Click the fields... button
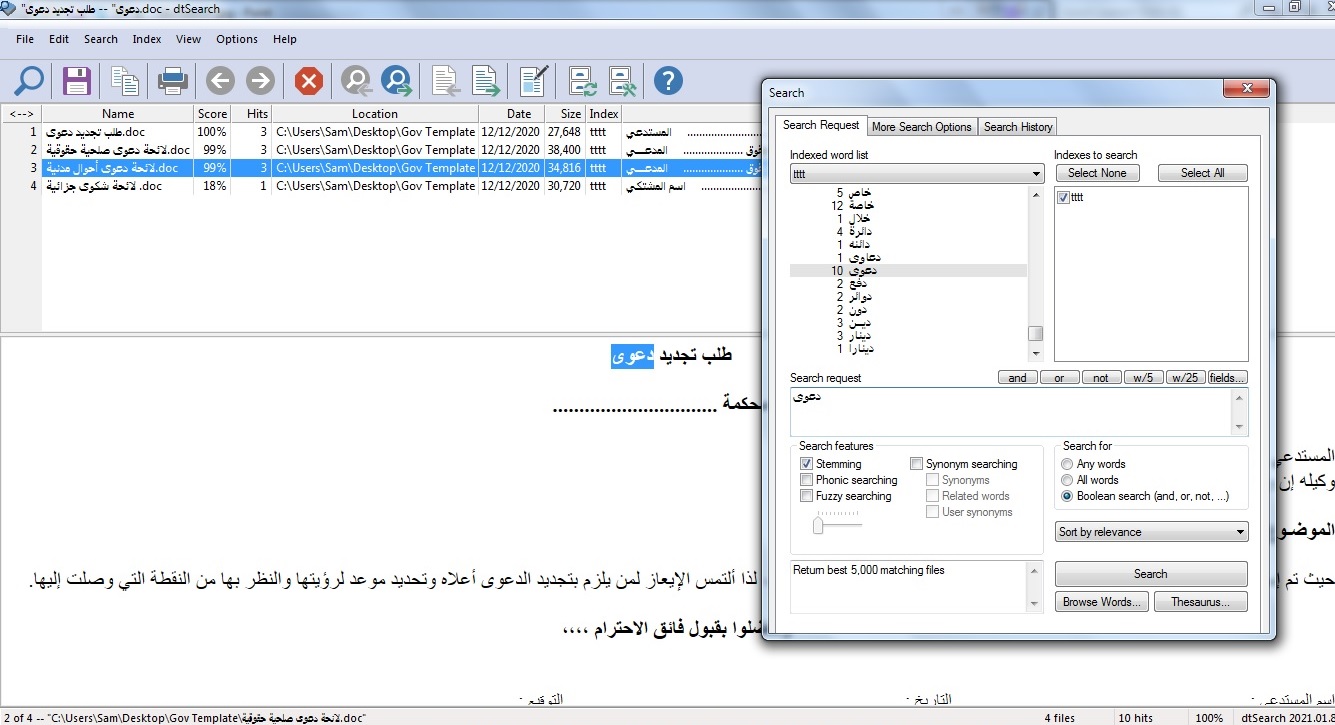1335x725 pixels. [x=1227, y=378]
